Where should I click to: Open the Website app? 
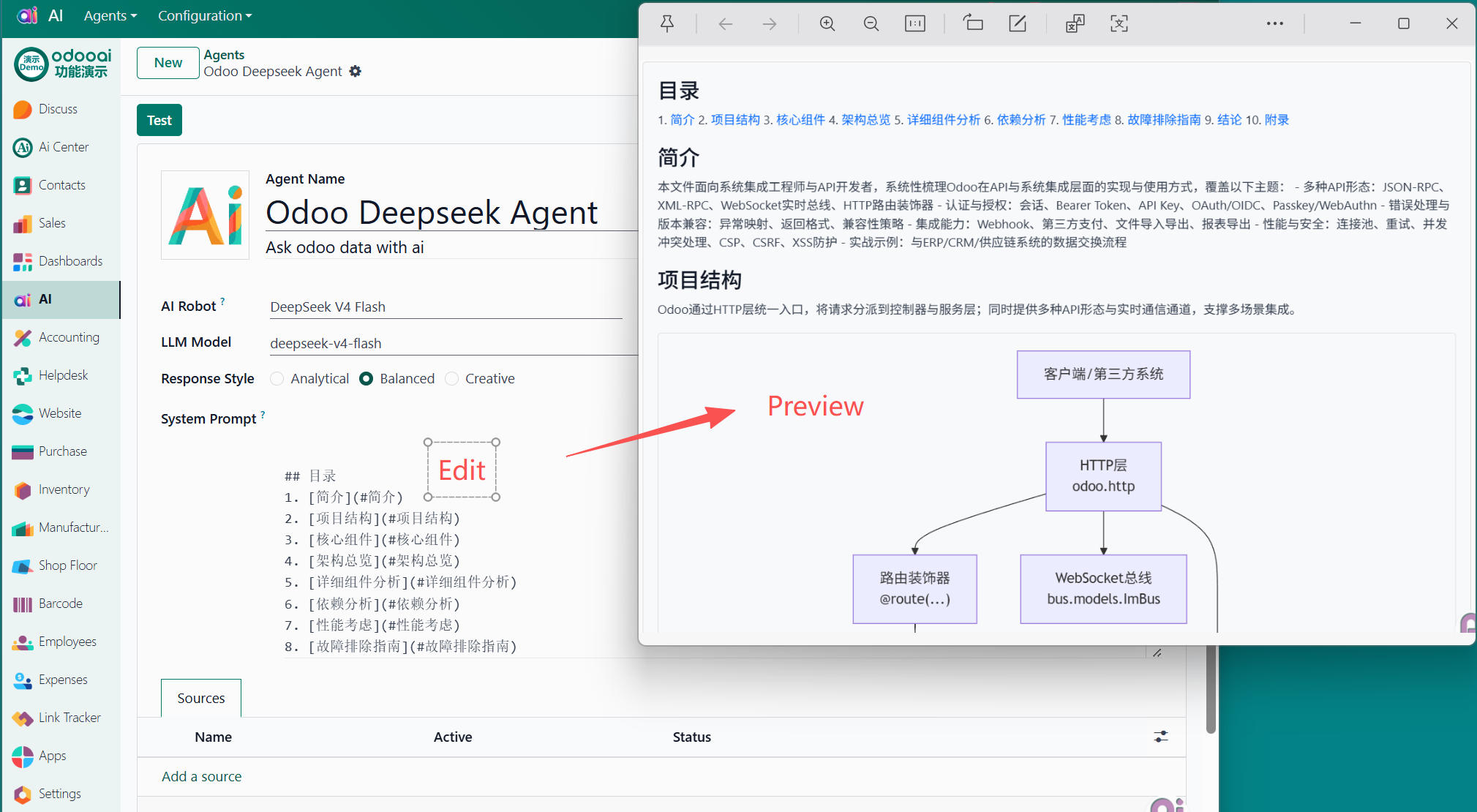tap(61, 413)
